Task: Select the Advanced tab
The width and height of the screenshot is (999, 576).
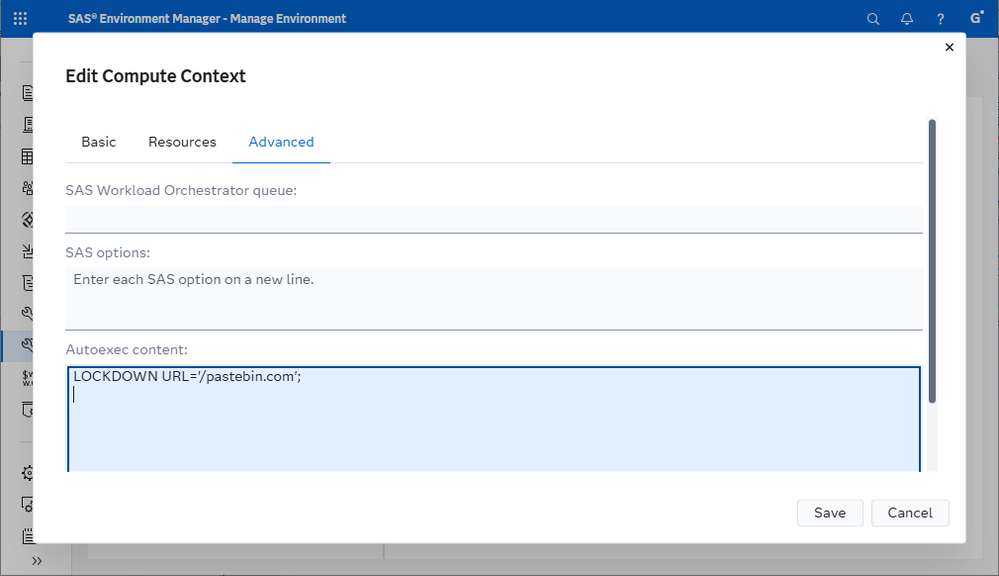Action: coord(281,142)
